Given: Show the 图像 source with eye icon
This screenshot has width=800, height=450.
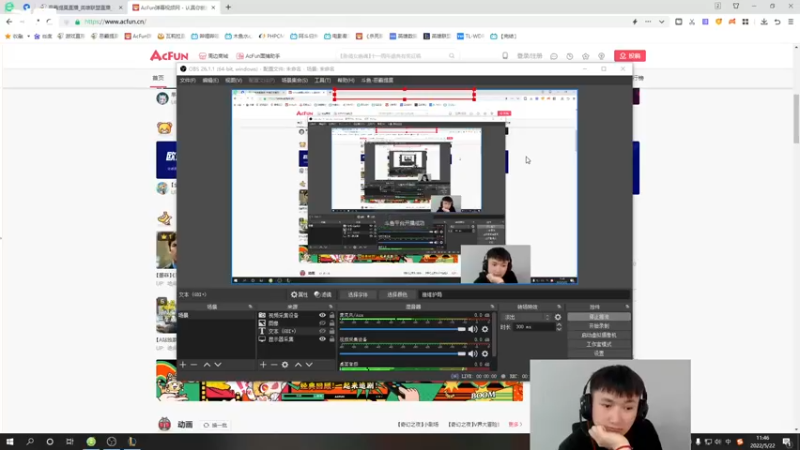Looking at the screenshot, I should [322, 323].
